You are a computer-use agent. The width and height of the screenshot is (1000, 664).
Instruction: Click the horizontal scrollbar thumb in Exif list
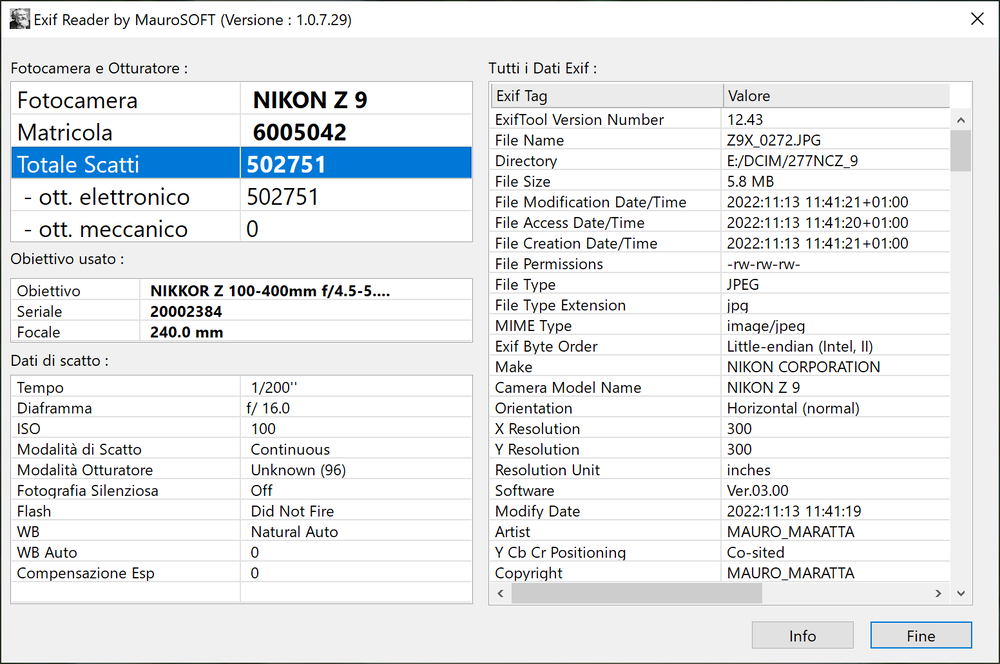click(x=636, y=593)
